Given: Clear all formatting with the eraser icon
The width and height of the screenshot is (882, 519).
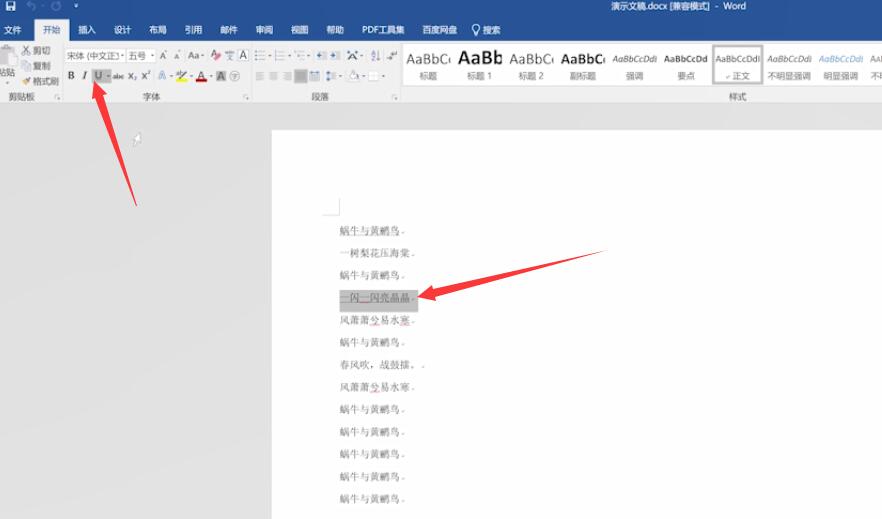Looking at the screenshot, I should point(215,55).
